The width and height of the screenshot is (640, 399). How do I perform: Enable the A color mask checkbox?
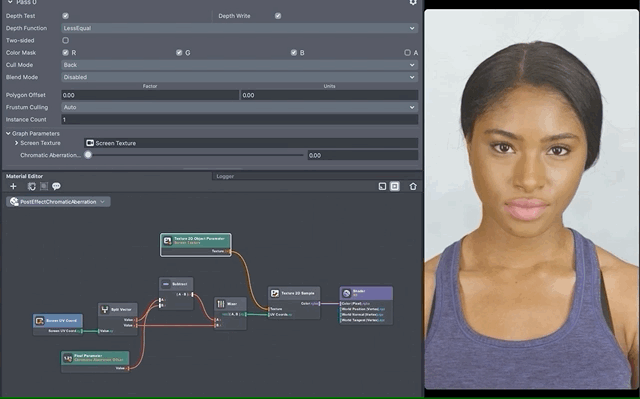pyautogui.click(x=407, y=53)
